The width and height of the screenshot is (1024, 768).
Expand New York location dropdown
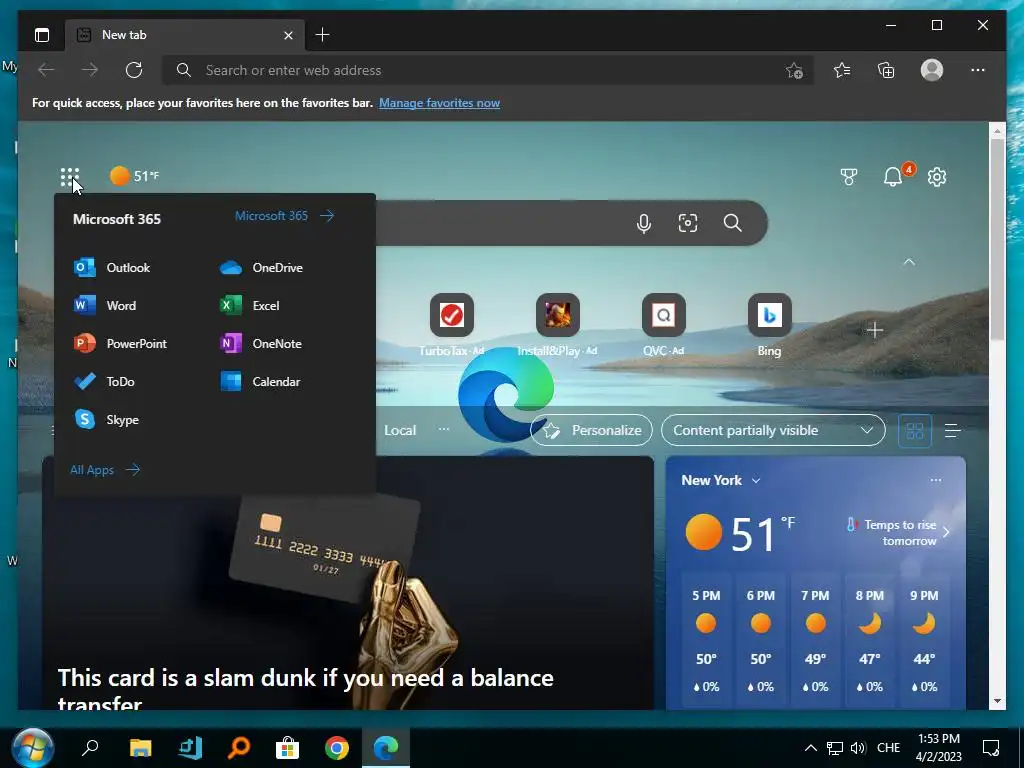[x=756, y=481]
